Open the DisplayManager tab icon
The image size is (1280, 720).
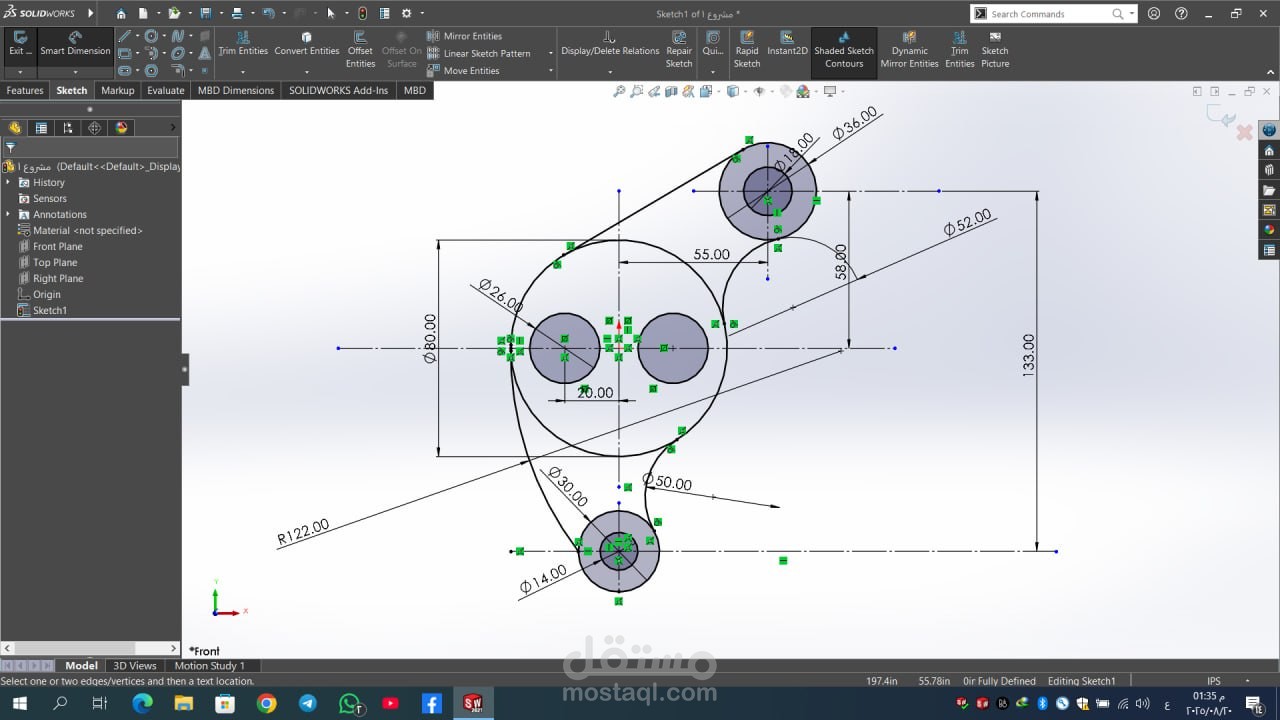tap(122, 128)
